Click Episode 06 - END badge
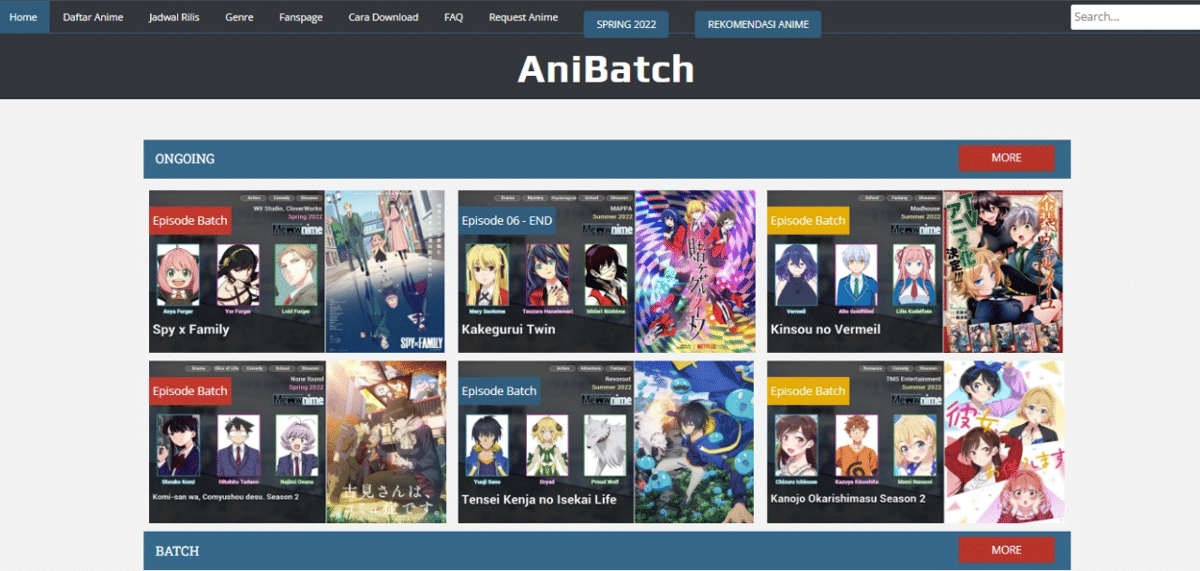This screenshot has width=1200, height=571. [x=509, y=221]
